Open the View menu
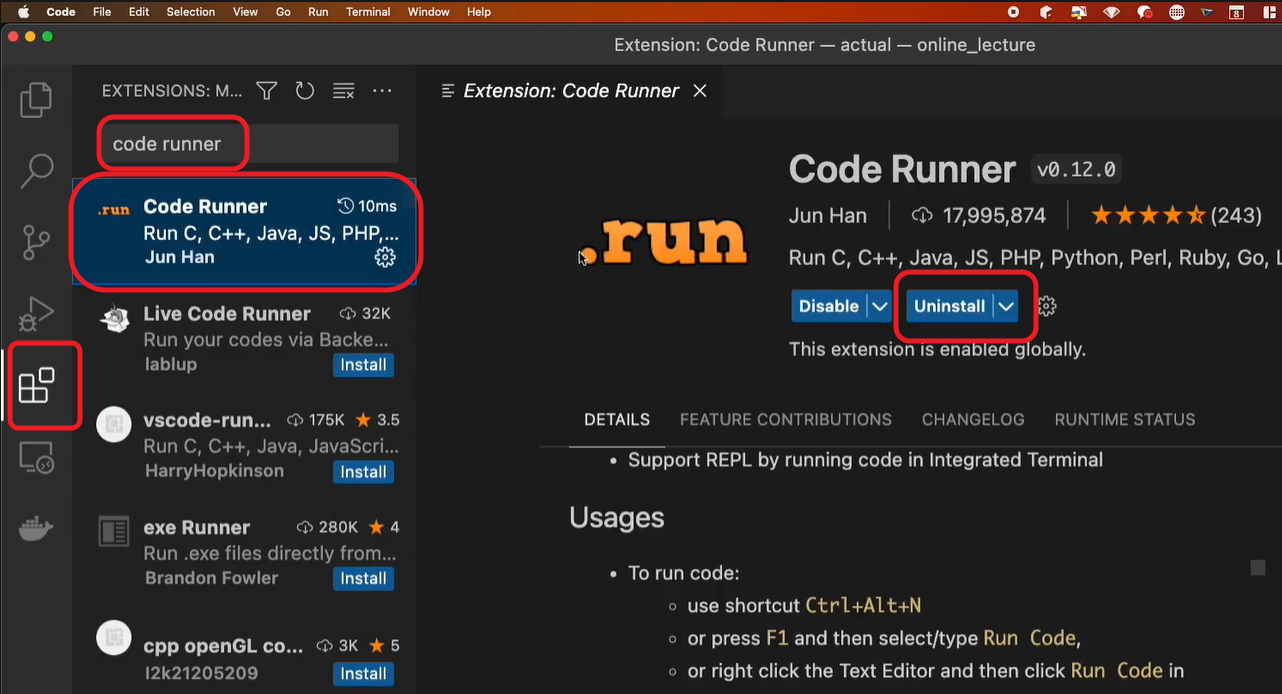Screen dimensions: 1282x694 (245, 12)
